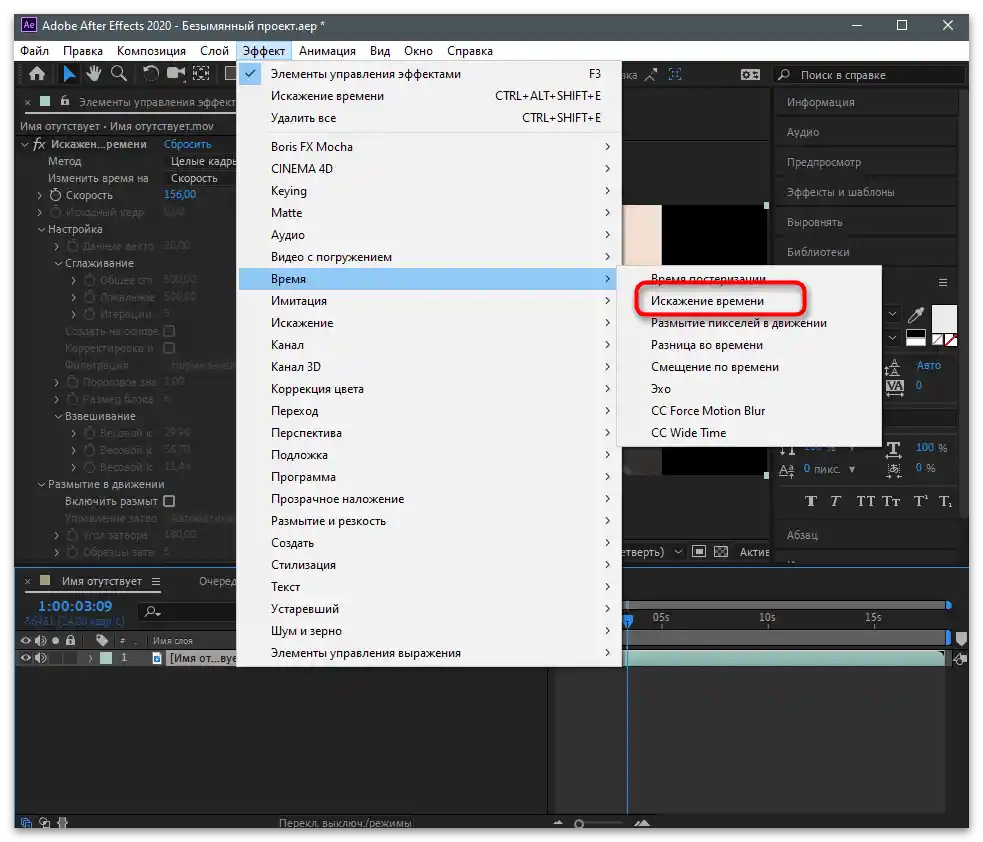The image size is (983, 842).
Task: Expand layer 1 in the timeline
Action: click(90, 658)
